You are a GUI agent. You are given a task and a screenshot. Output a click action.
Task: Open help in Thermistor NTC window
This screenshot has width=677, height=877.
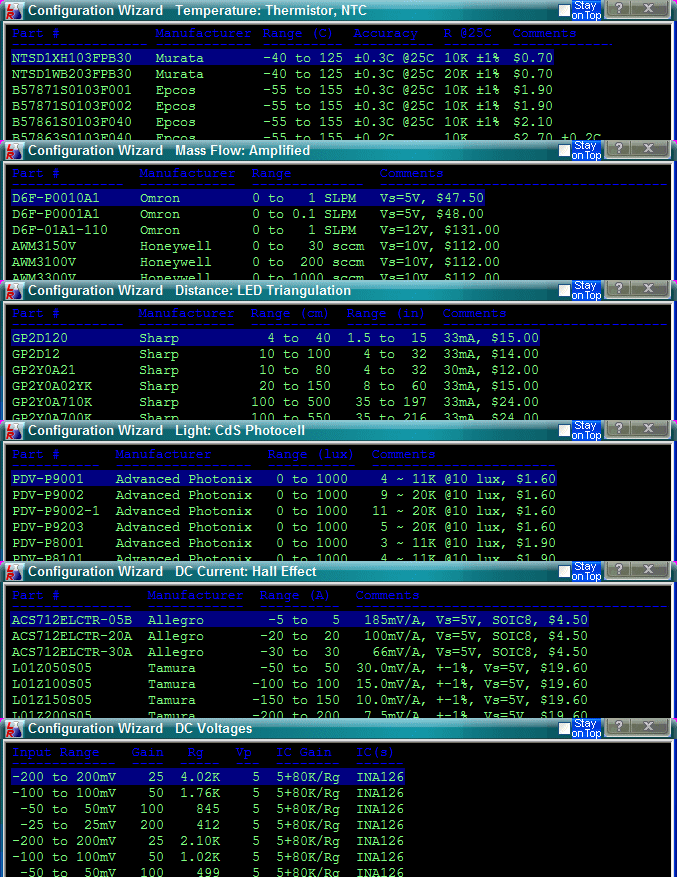pos(619,8)
